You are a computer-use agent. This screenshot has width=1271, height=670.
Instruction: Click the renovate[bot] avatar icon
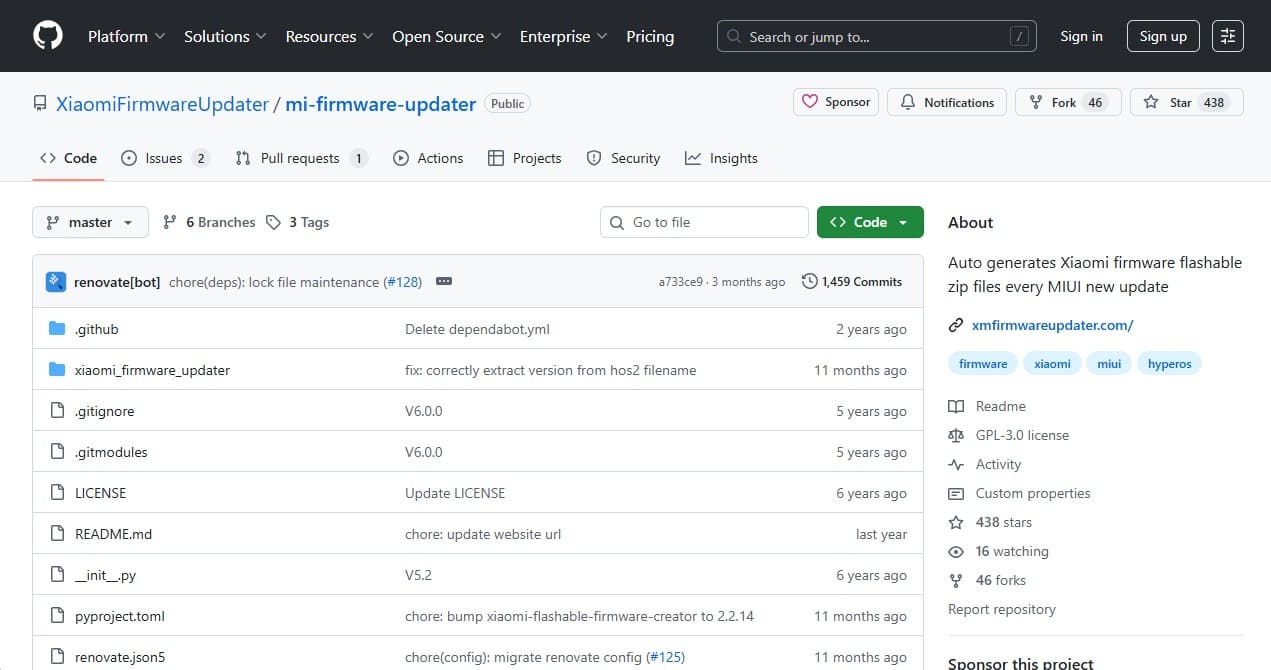coord(56,282)
